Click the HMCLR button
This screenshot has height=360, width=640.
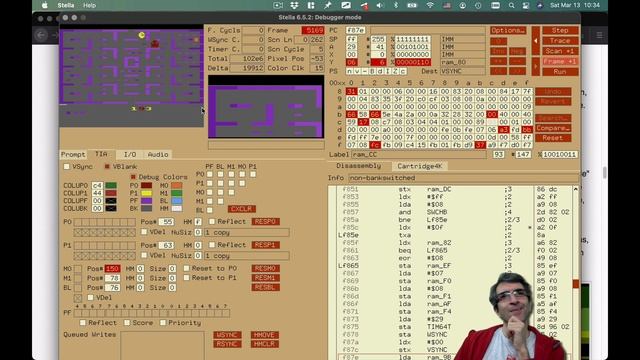pos(264,344)
